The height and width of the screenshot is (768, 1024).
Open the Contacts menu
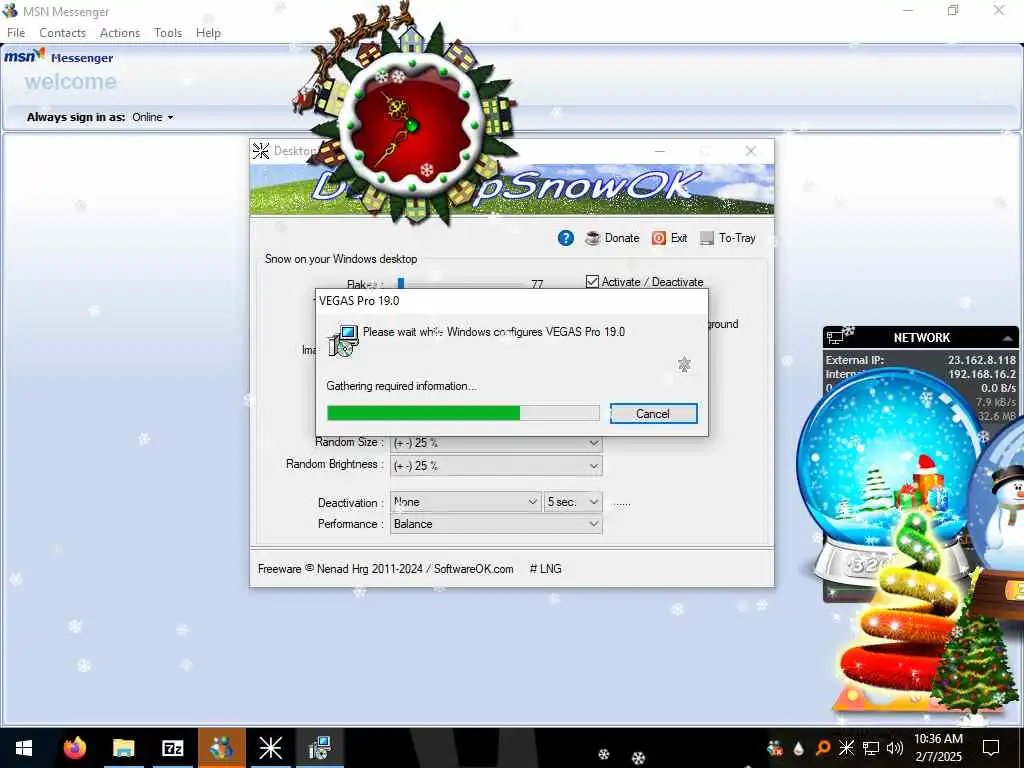62,33
